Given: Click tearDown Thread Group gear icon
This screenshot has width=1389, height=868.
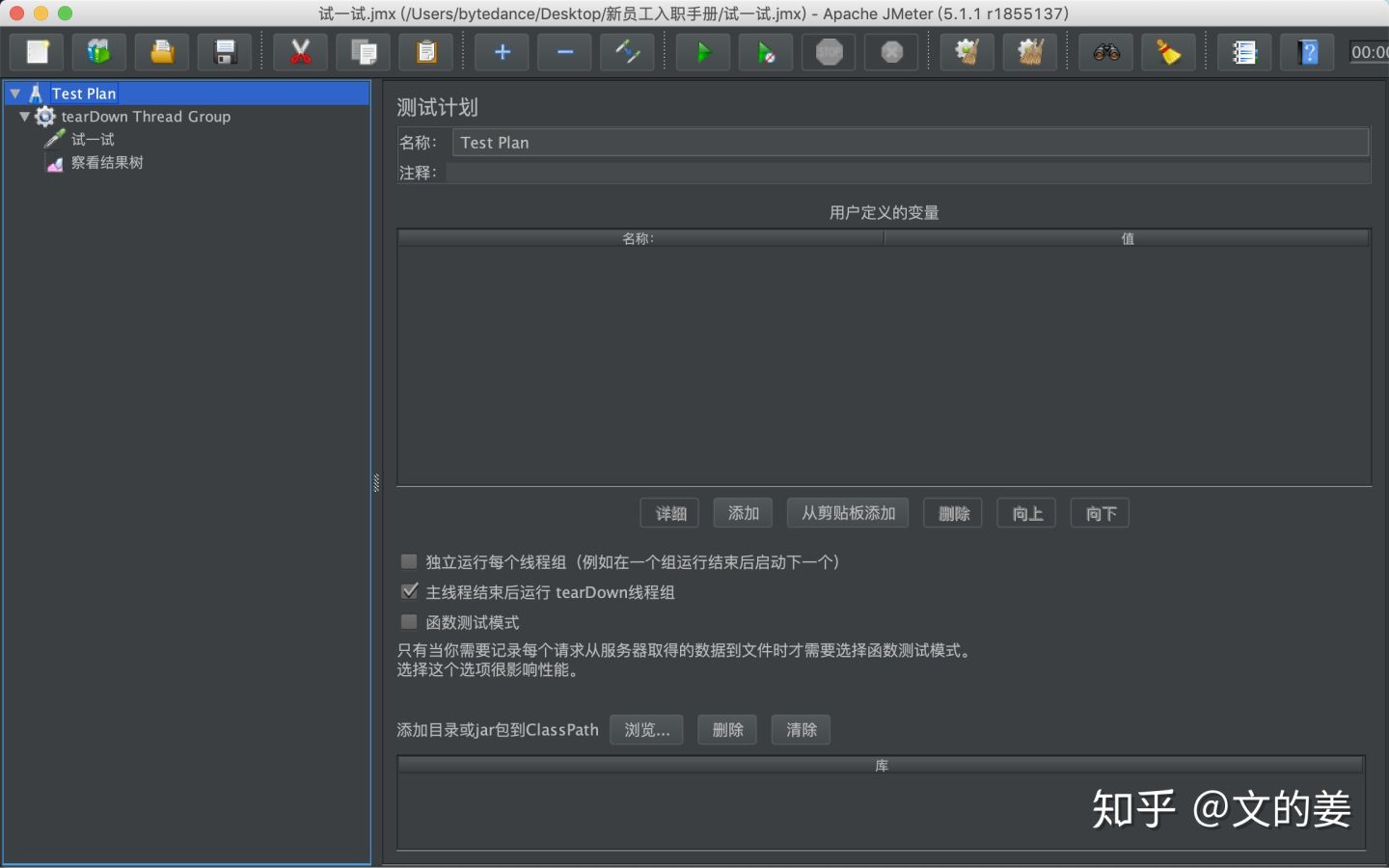Looking at the screenshot, I should pos(45,117).
